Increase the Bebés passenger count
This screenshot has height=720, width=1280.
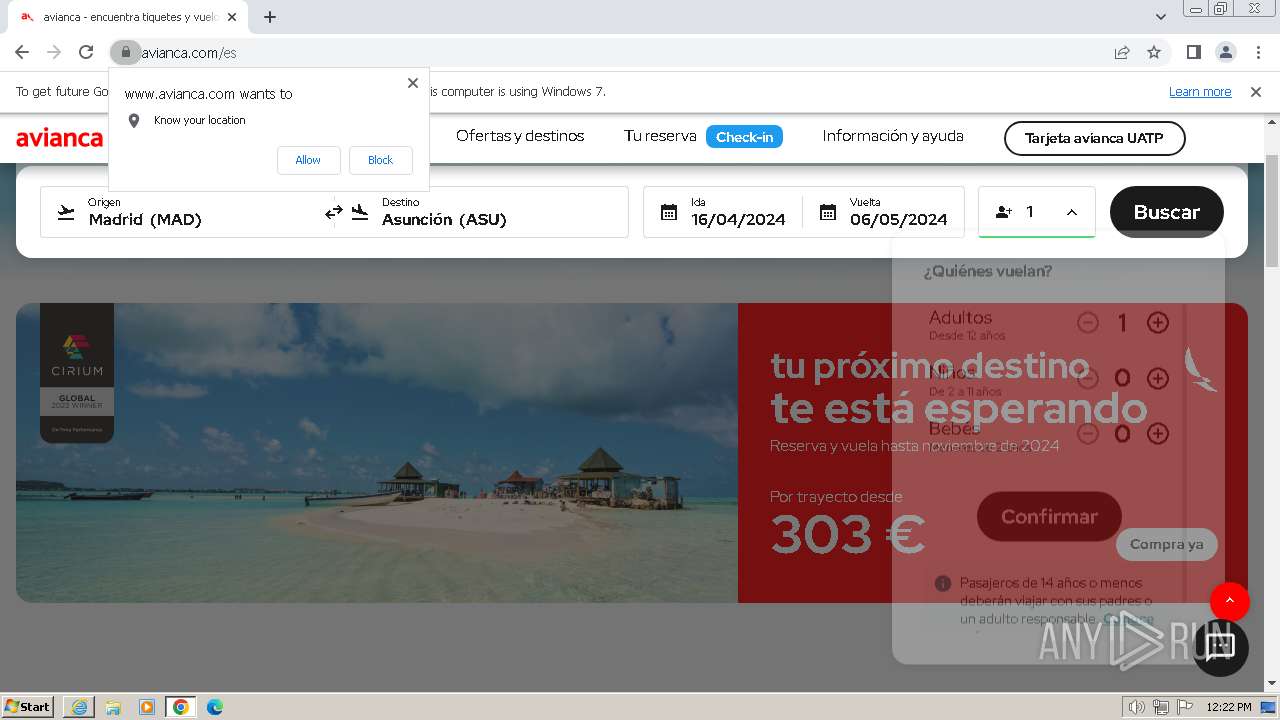1157,433
